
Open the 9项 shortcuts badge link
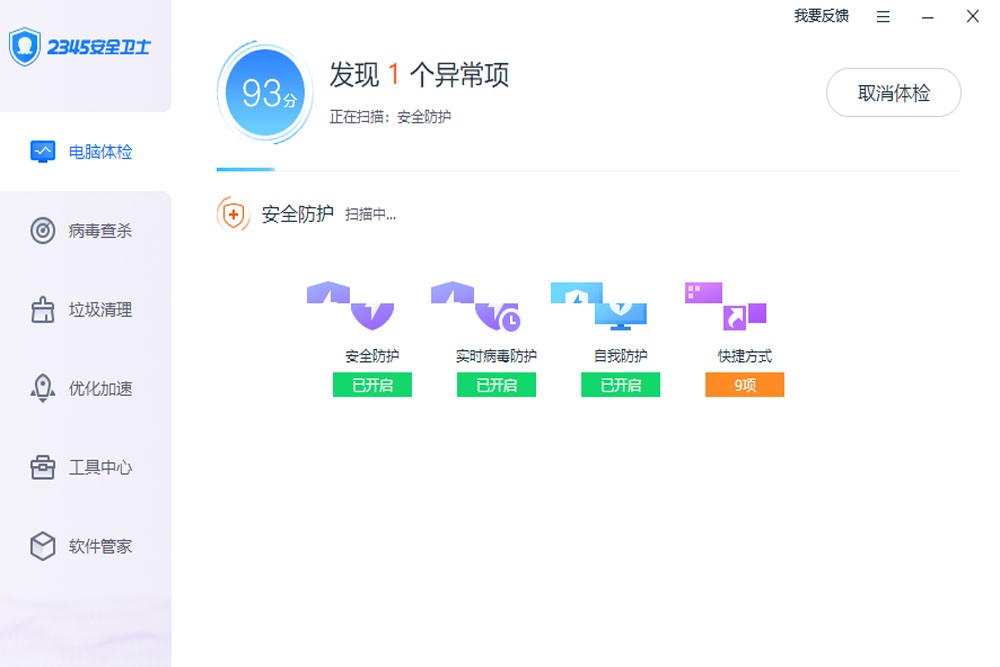(x=744, y=385)
